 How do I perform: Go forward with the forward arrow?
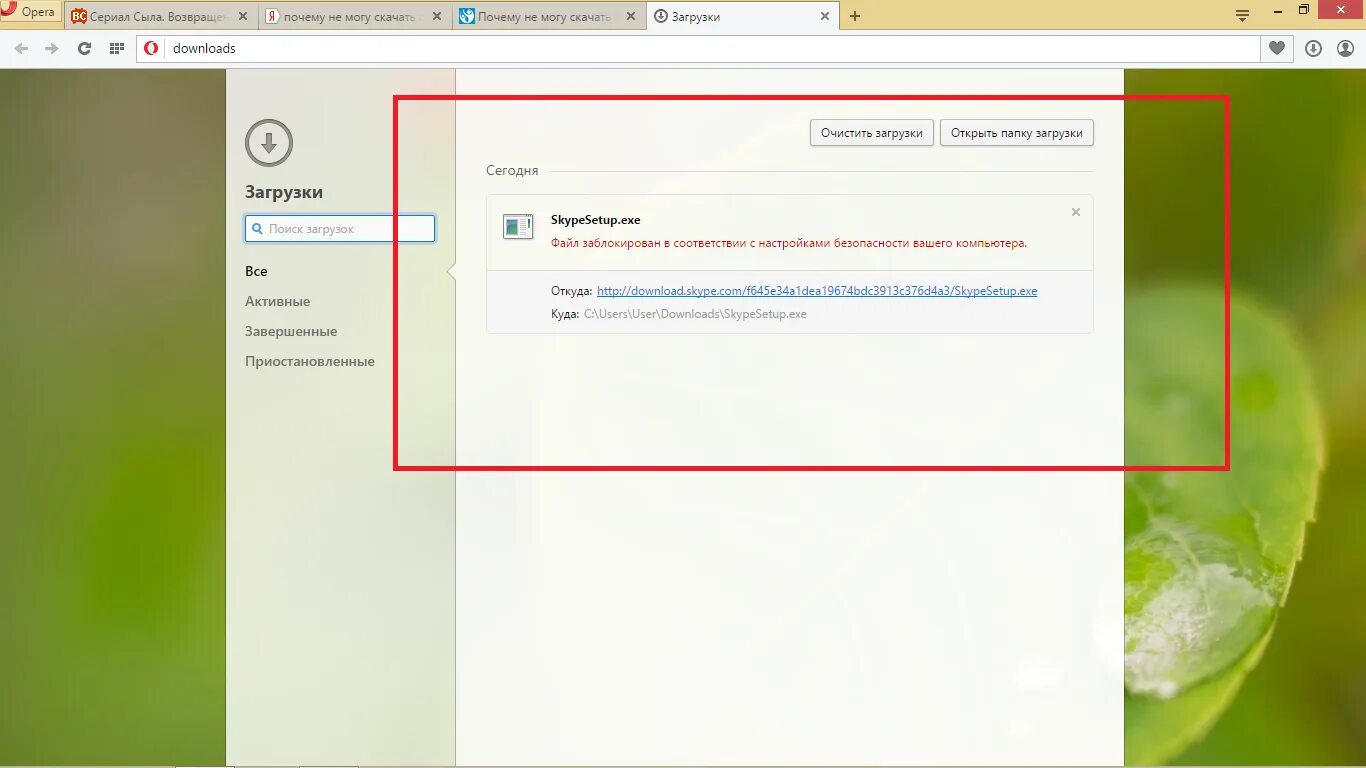(52, 48)
